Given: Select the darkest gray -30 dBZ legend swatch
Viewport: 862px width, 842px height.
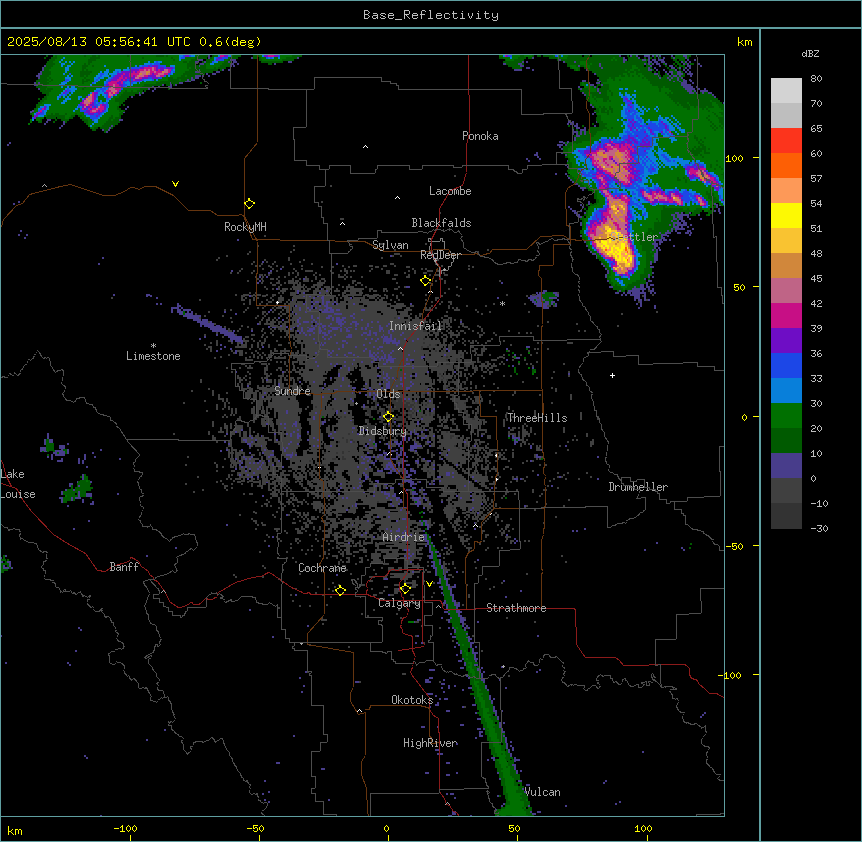Looking at the screenshot, I should [x=786, y=516].
